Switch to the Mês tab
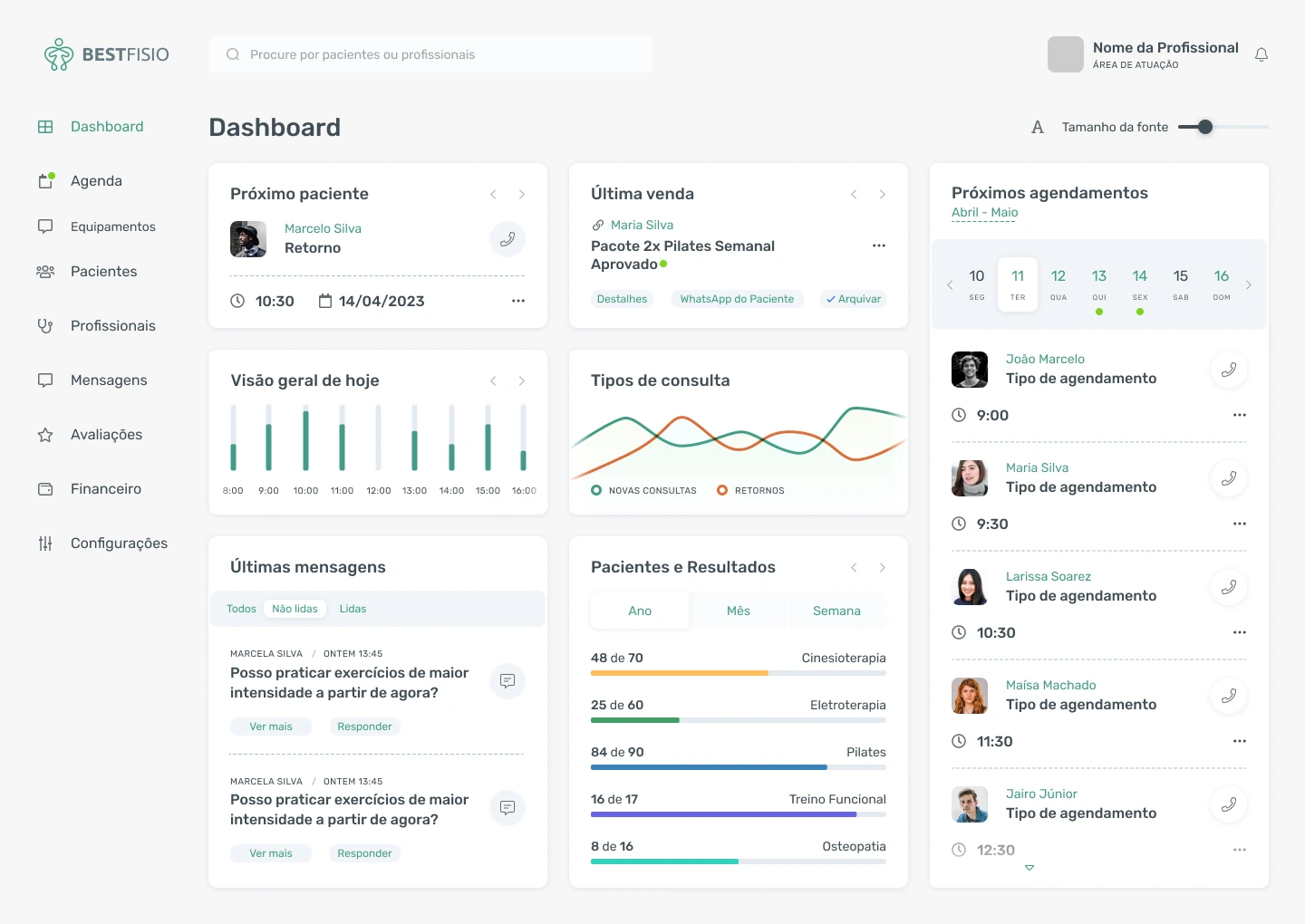Image resolution: width=1305 pixels, height=924 pixels. (739, 611)
